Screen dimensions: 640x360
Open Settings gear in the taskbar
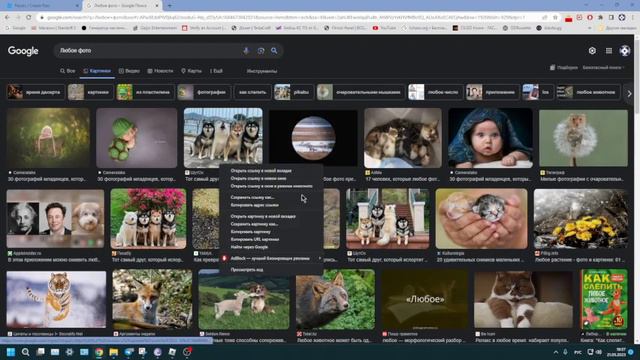pos(69,352)
